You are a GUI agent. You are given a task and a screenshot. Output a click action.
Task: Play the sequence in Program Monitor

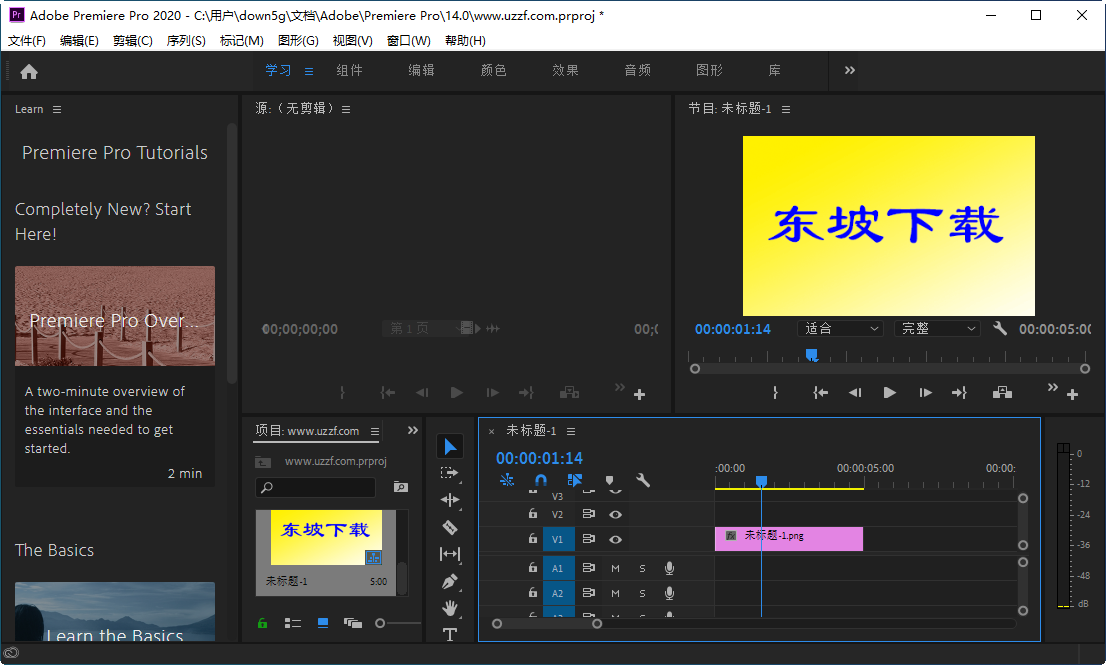(x=889, y=393)
